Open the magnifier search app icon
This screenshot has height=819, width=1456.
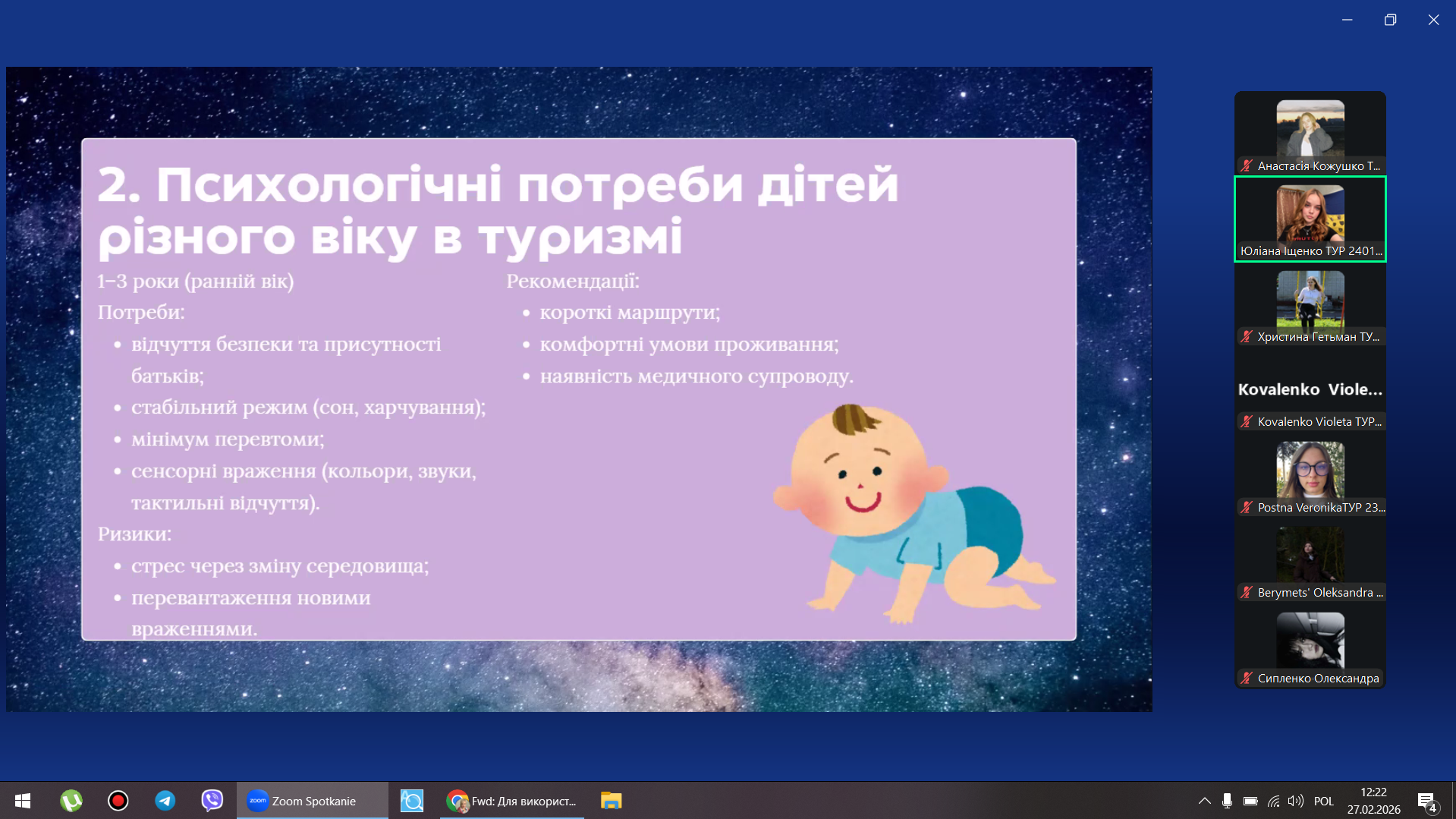[412, 801]
